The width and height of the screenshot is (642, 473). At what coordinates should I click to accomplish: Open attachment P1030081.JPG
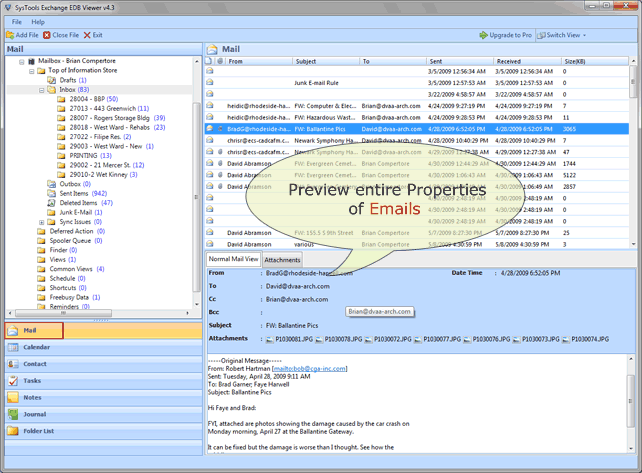coord(290,339)
